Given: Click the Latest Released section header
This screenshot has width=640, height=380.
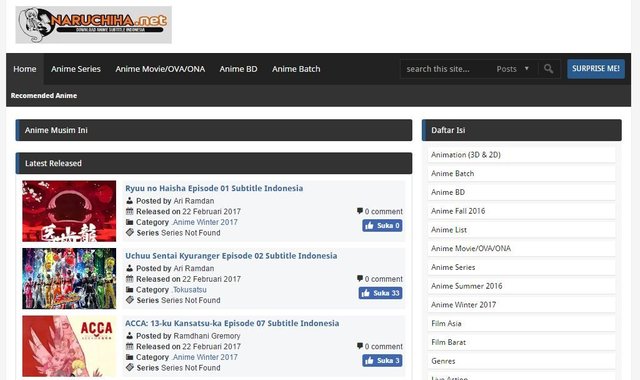Looking at the screenshot, I should (x=214, y=163).
